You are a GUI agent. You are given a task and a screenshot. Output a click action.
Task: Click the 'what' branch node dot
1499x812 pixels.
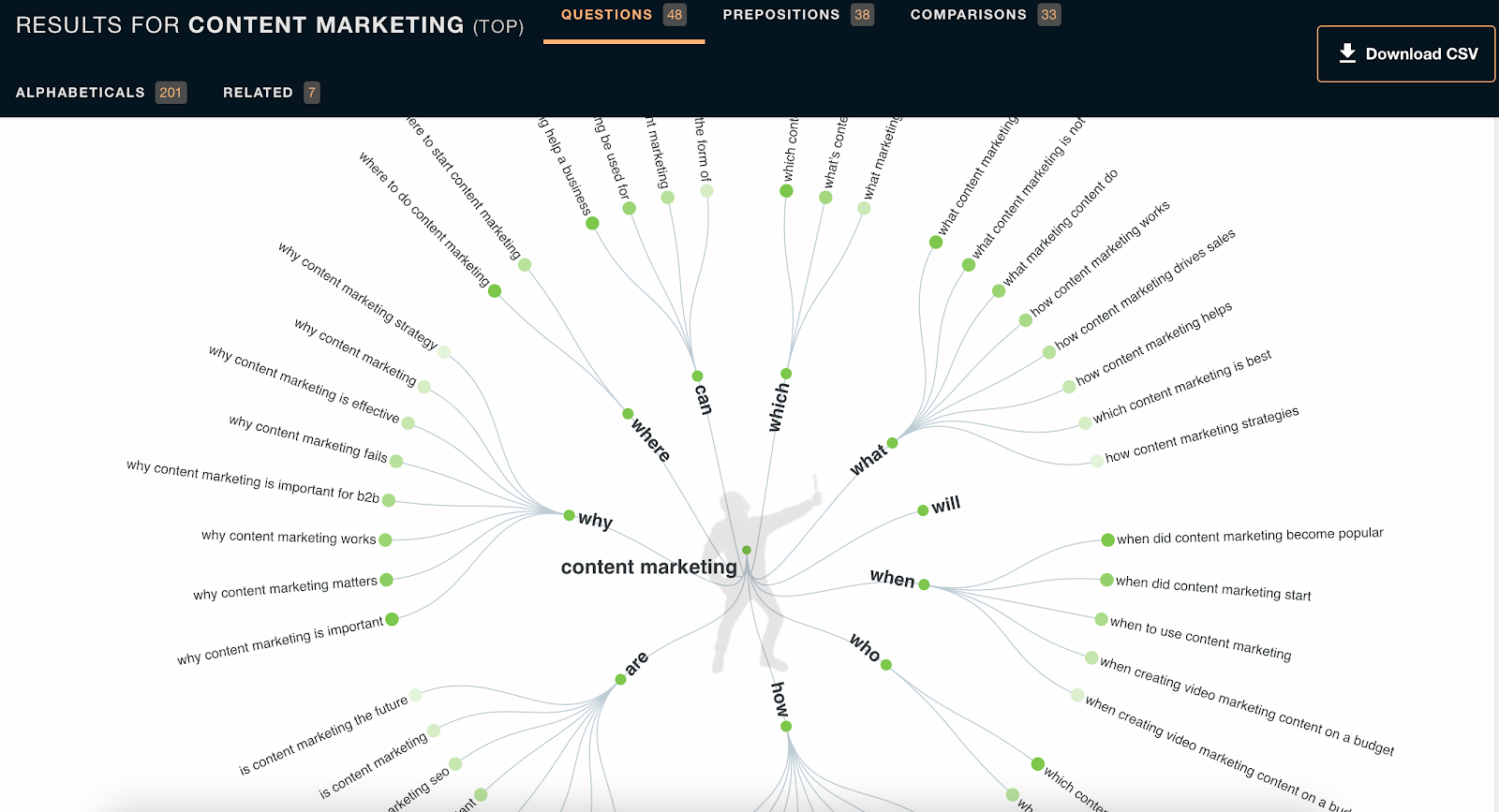tap(892, 443)
